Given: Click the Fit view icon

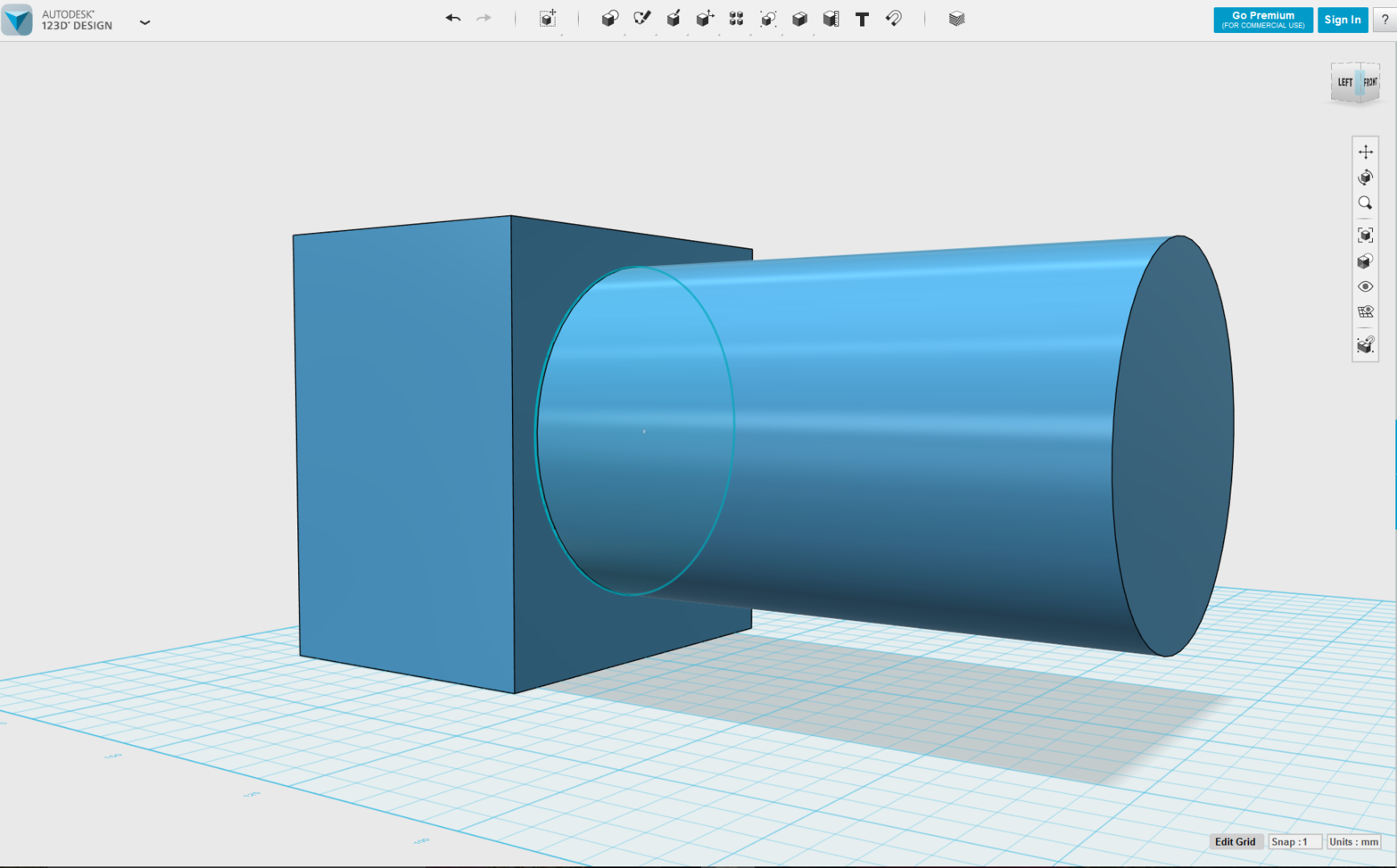Looking at the screenshot, I should coord(1365,235).
